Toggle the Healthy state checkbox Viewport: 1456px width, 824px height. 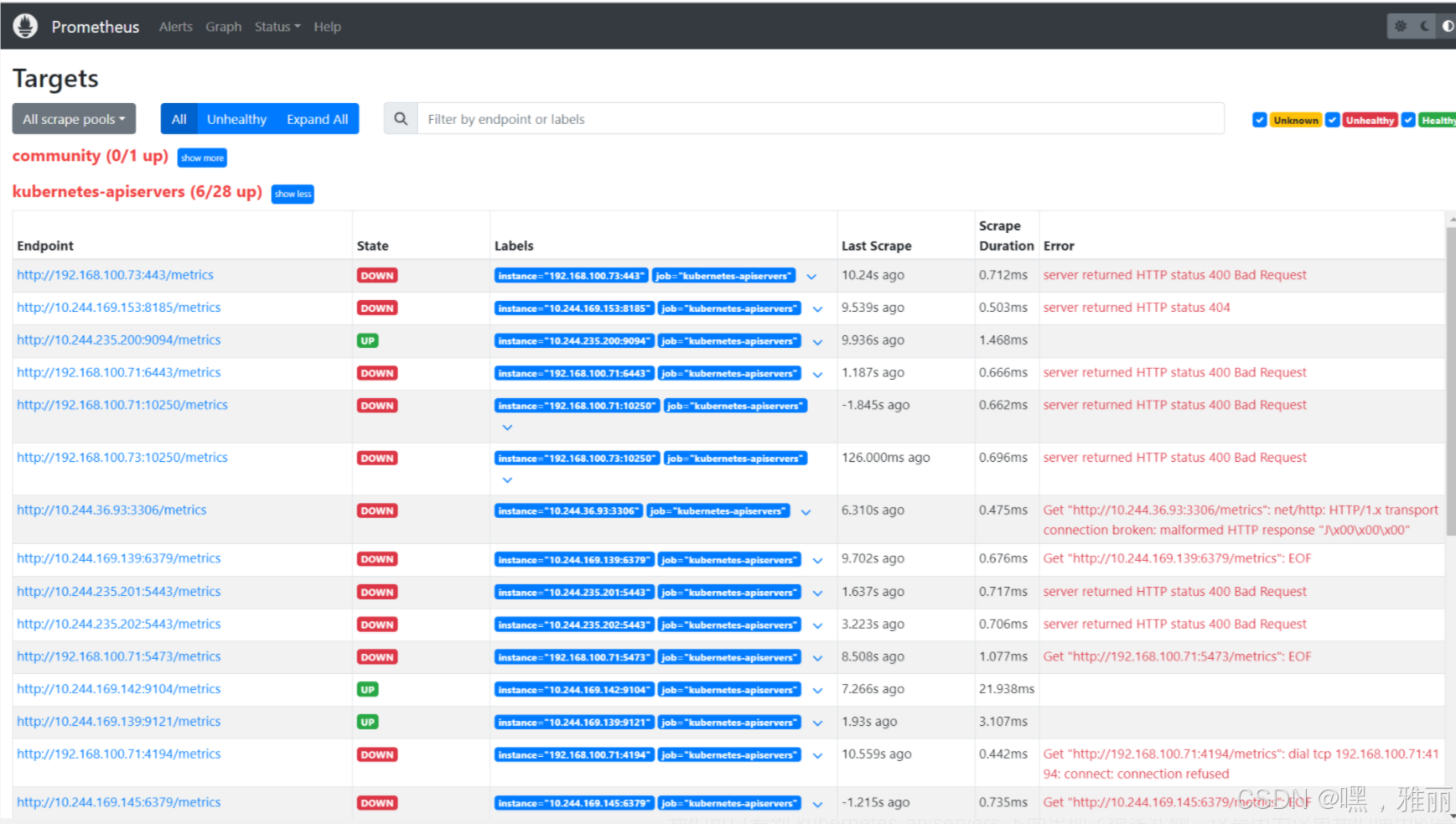(1408, 120)
